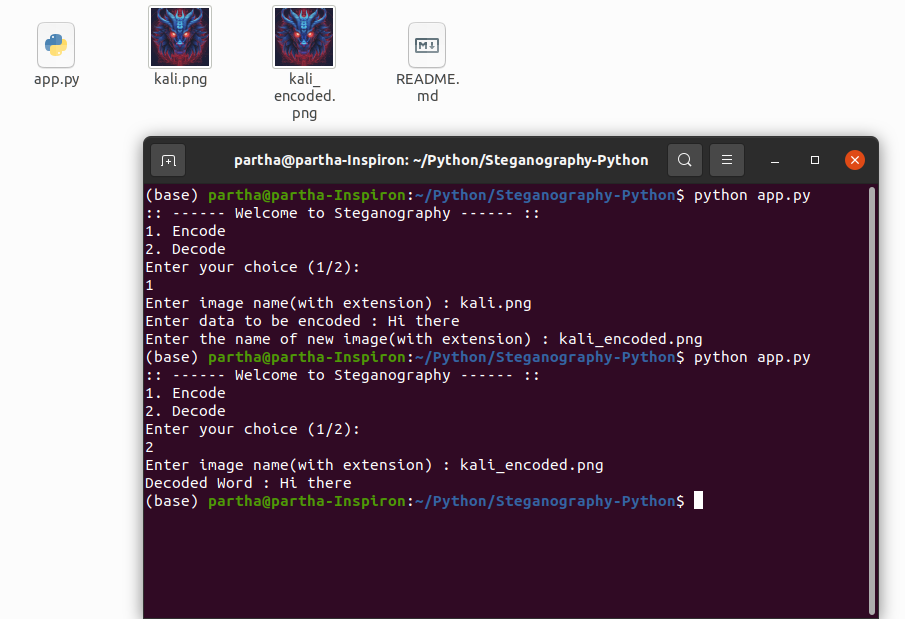
Task: Select the kali.png image thumbnail
Action: [x=180, y=37]
